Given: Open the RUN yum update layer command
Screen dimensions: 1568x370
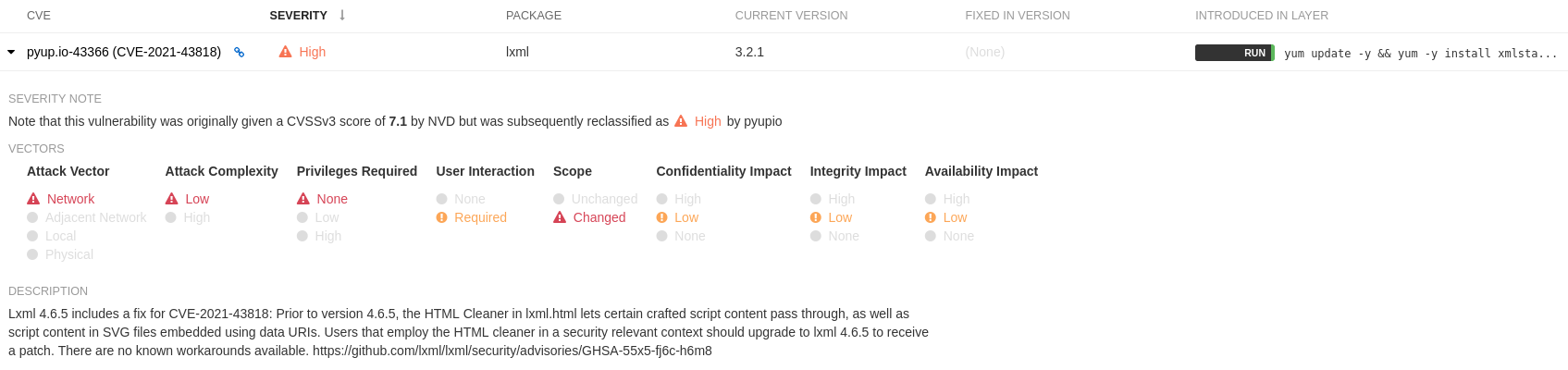Looking at the screenshot, I should 1420,54.
